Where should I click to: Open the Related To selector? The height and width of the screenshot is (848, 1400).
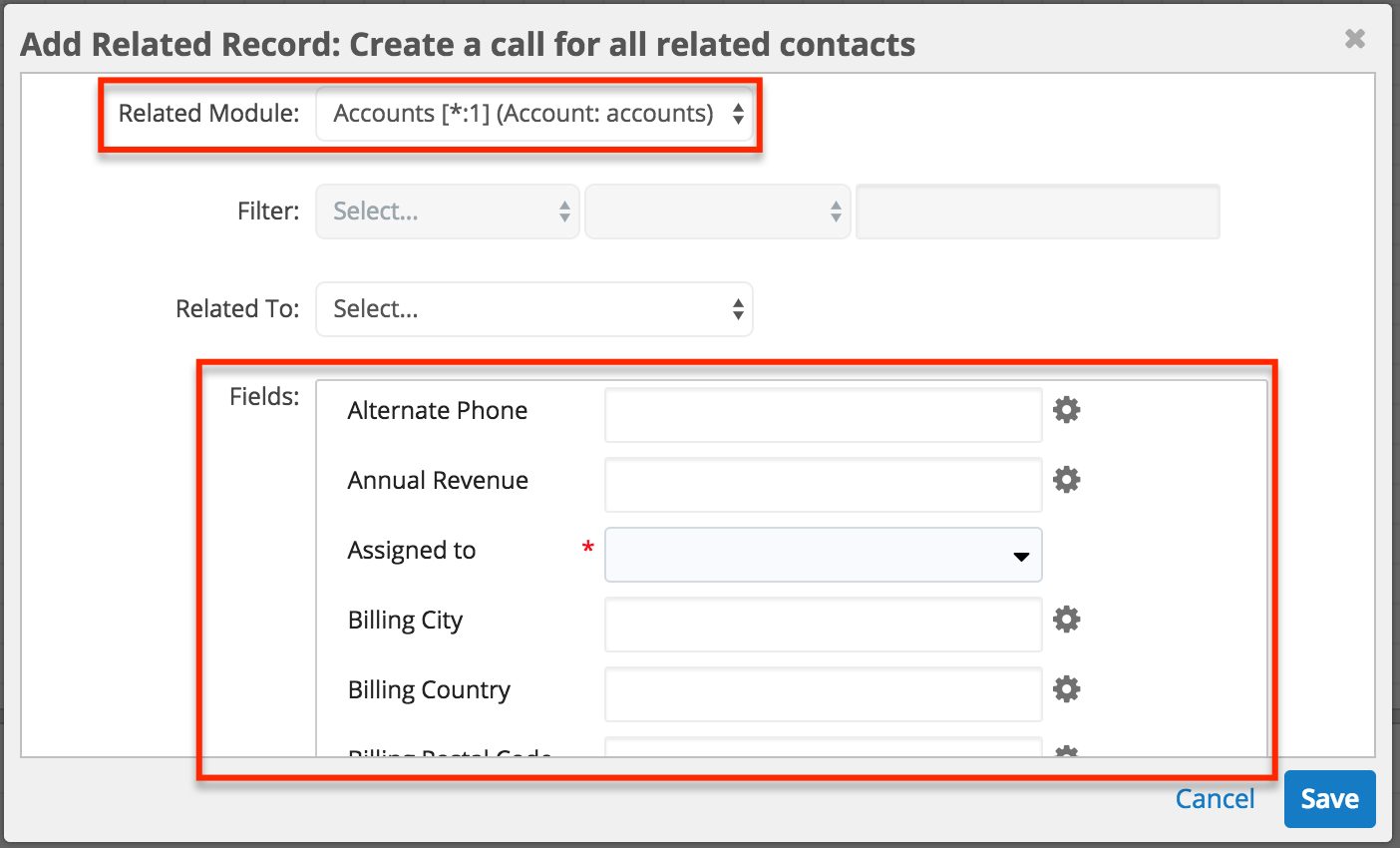click(x=534, y=309)
